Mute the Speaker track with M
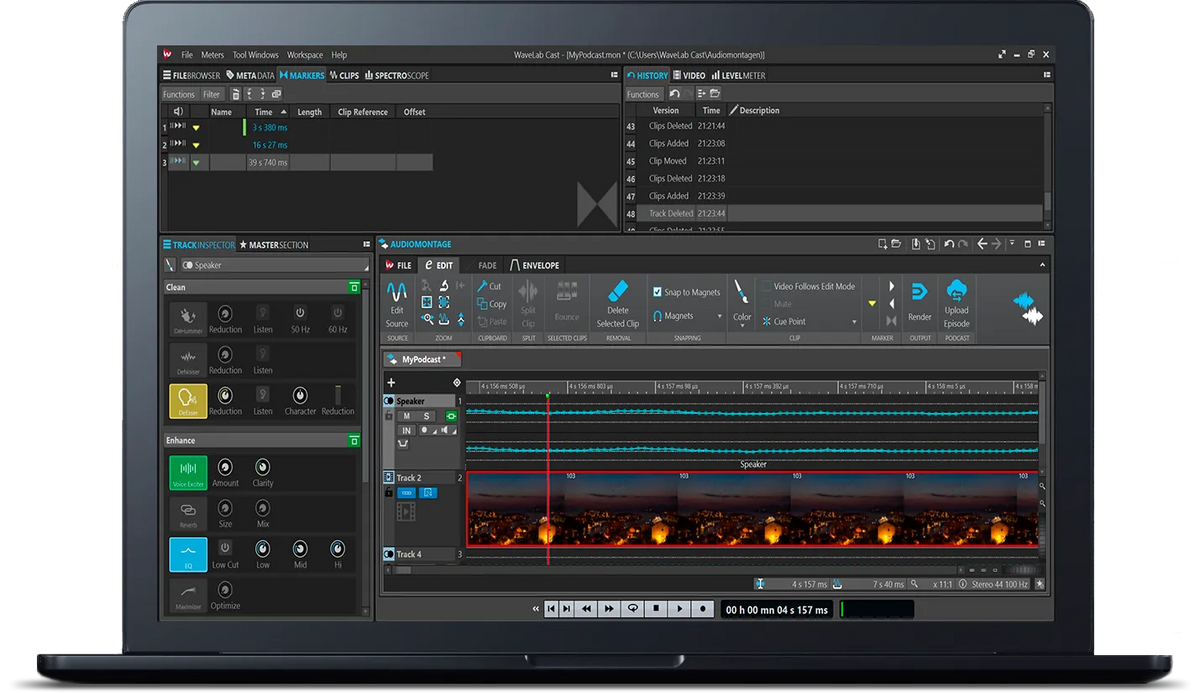This screenshot has width=1200, height=693. tap(408, 416)
